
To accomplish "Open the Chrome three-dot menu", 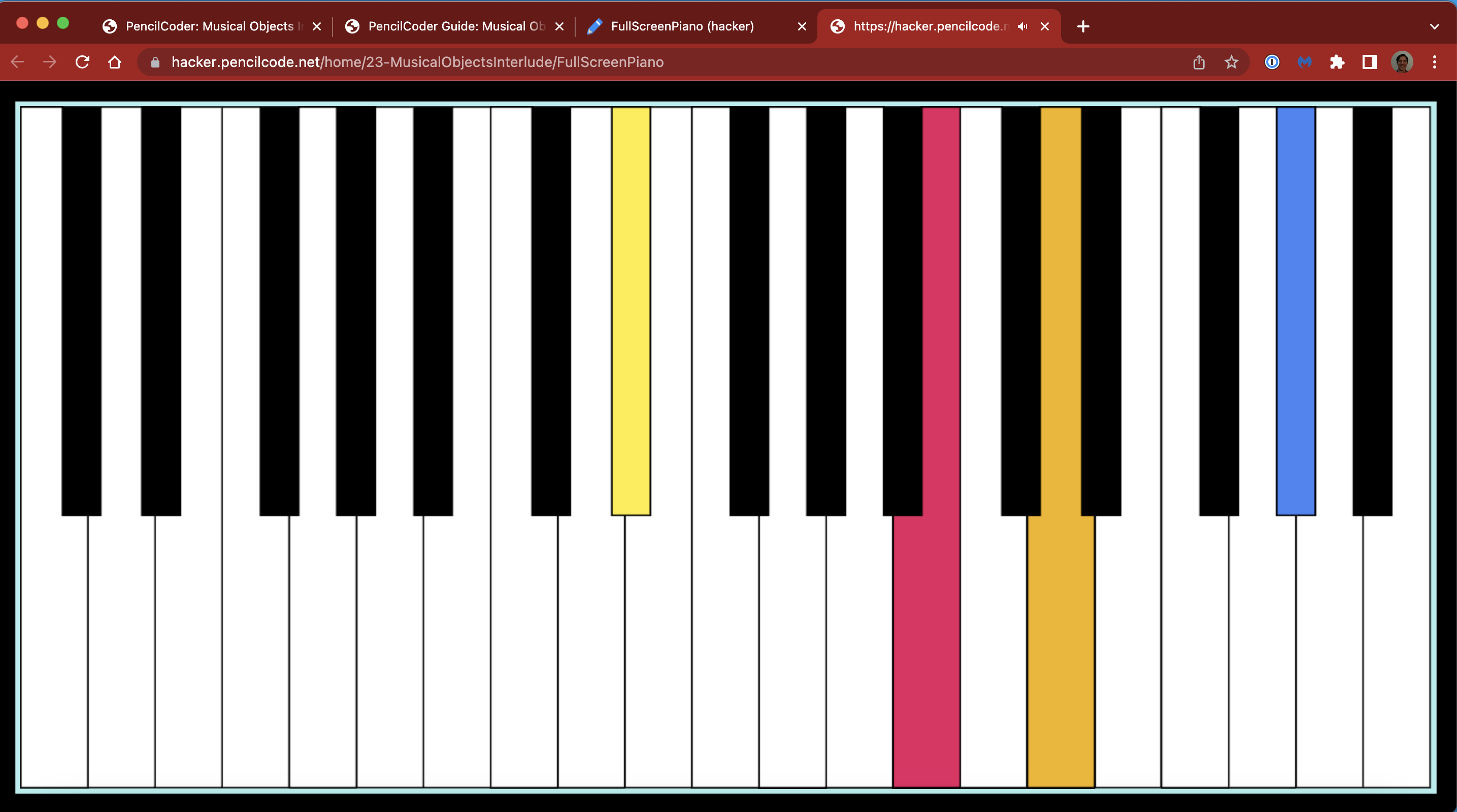I will tap(1434, 62).
